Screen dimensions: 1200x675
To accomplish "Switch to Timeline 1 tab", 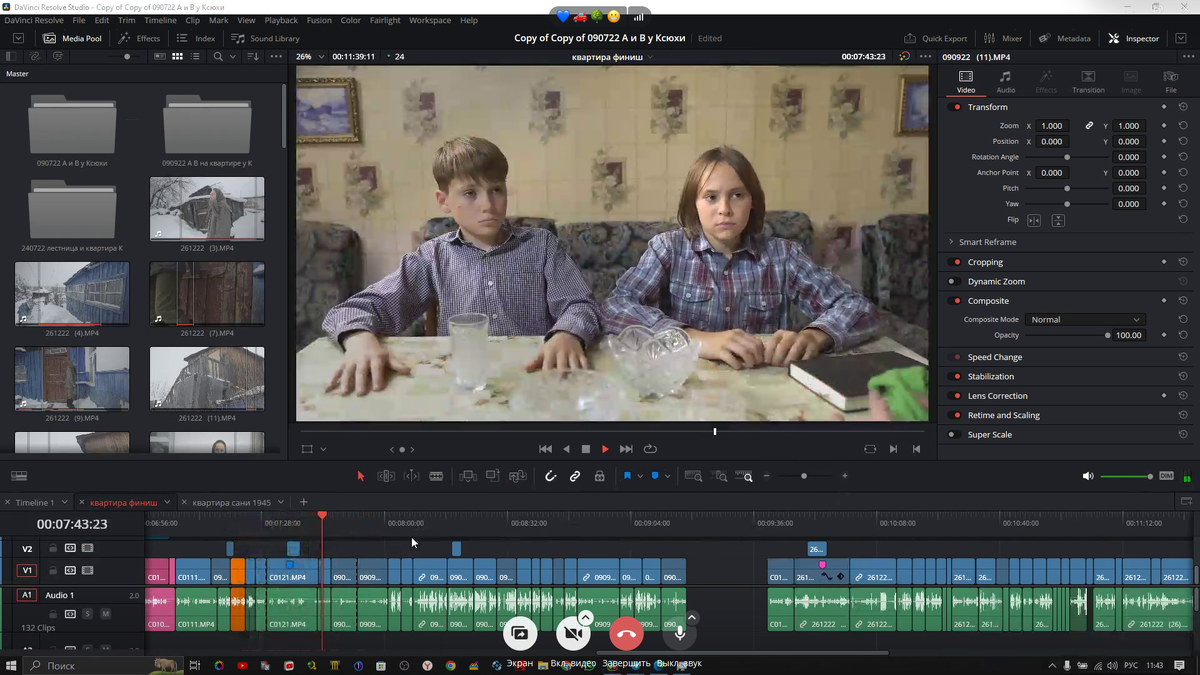I will (x=35, y=502).
